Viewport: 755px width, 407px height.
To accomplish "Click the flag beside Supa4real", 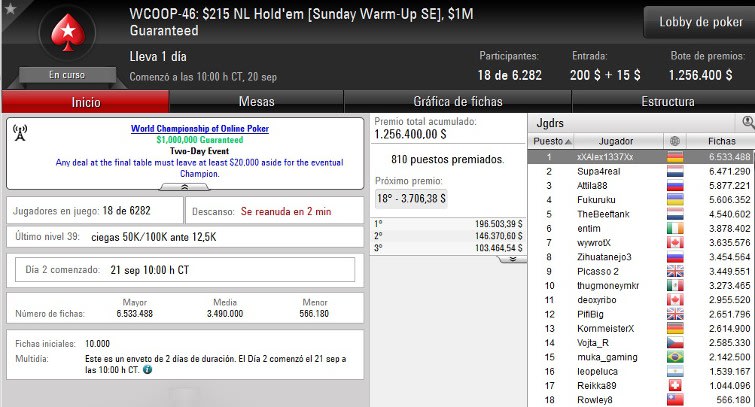I will point(675,171).
